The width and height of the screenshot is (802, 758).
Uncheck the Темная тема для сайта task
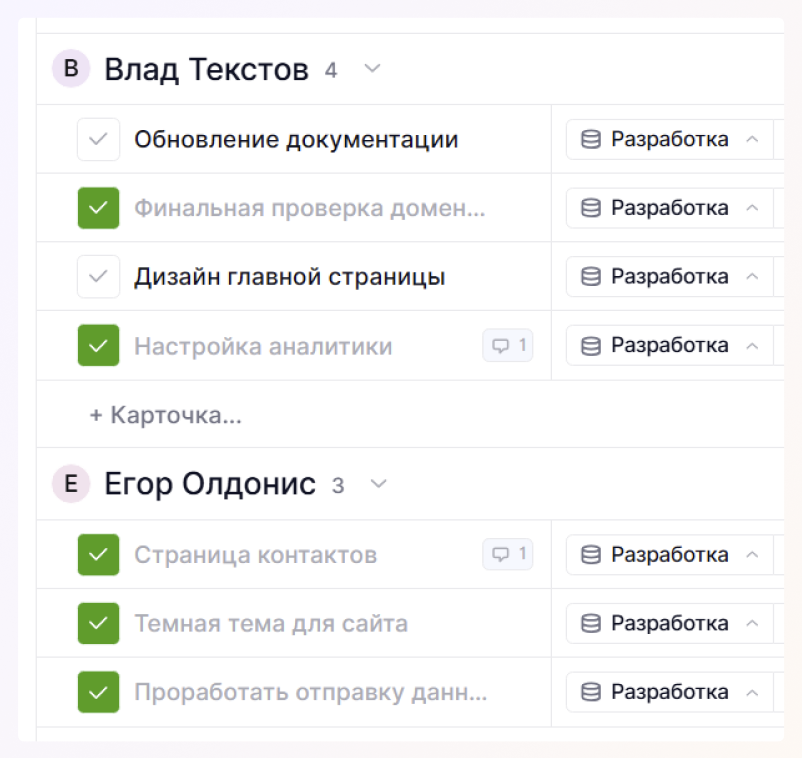[98, 624]
